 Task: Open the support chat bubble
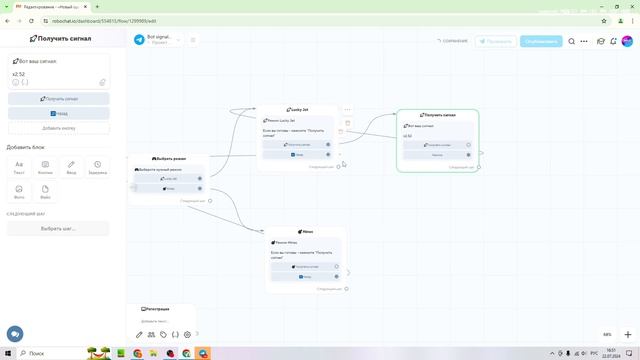click(x=15, y=334)
